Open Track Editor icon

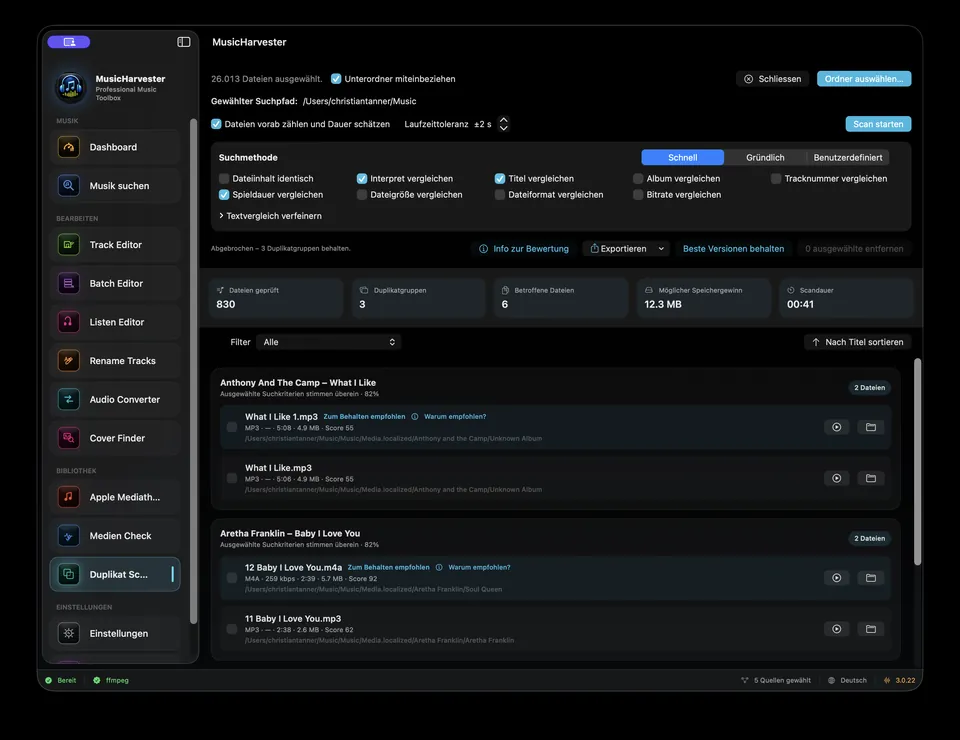click(69, 244)
